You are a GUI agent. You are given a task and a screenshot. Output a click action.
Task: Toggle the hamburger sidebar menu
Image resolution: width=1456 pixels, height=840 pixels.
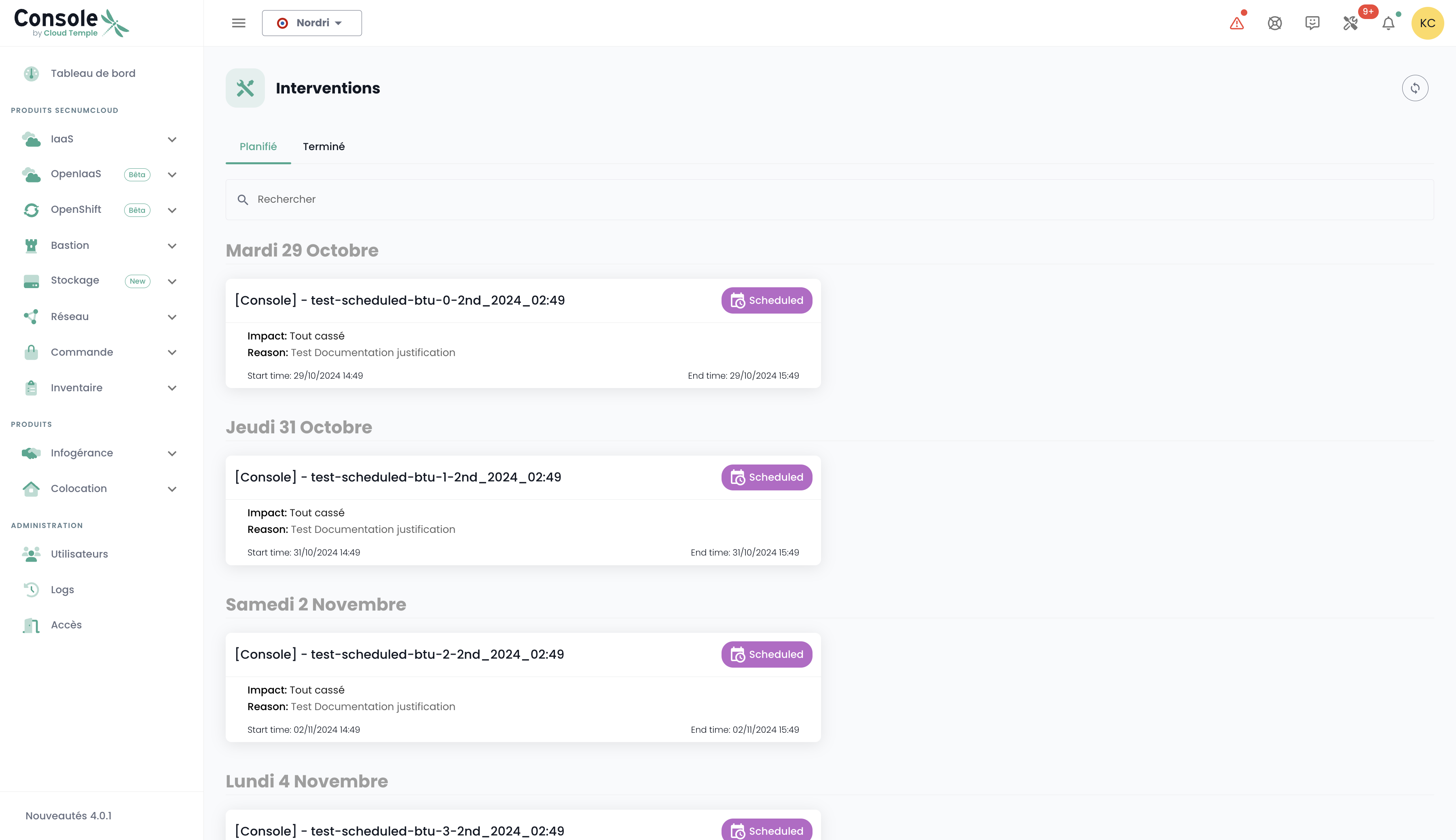click(238, 23)
